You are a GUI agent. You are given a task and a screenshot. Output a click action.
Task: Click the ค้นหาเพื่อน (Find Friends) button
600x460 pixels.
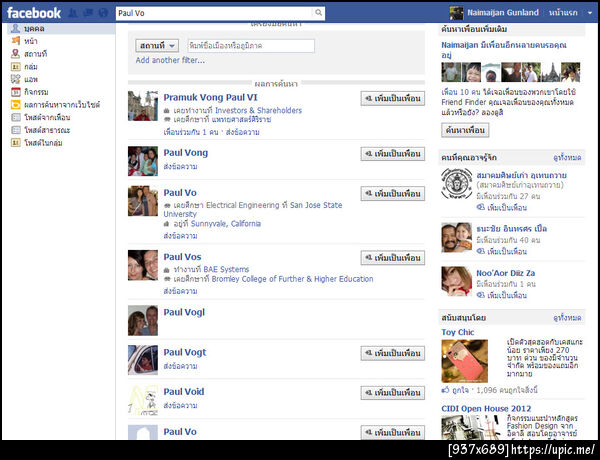click(x=465, y=130)
